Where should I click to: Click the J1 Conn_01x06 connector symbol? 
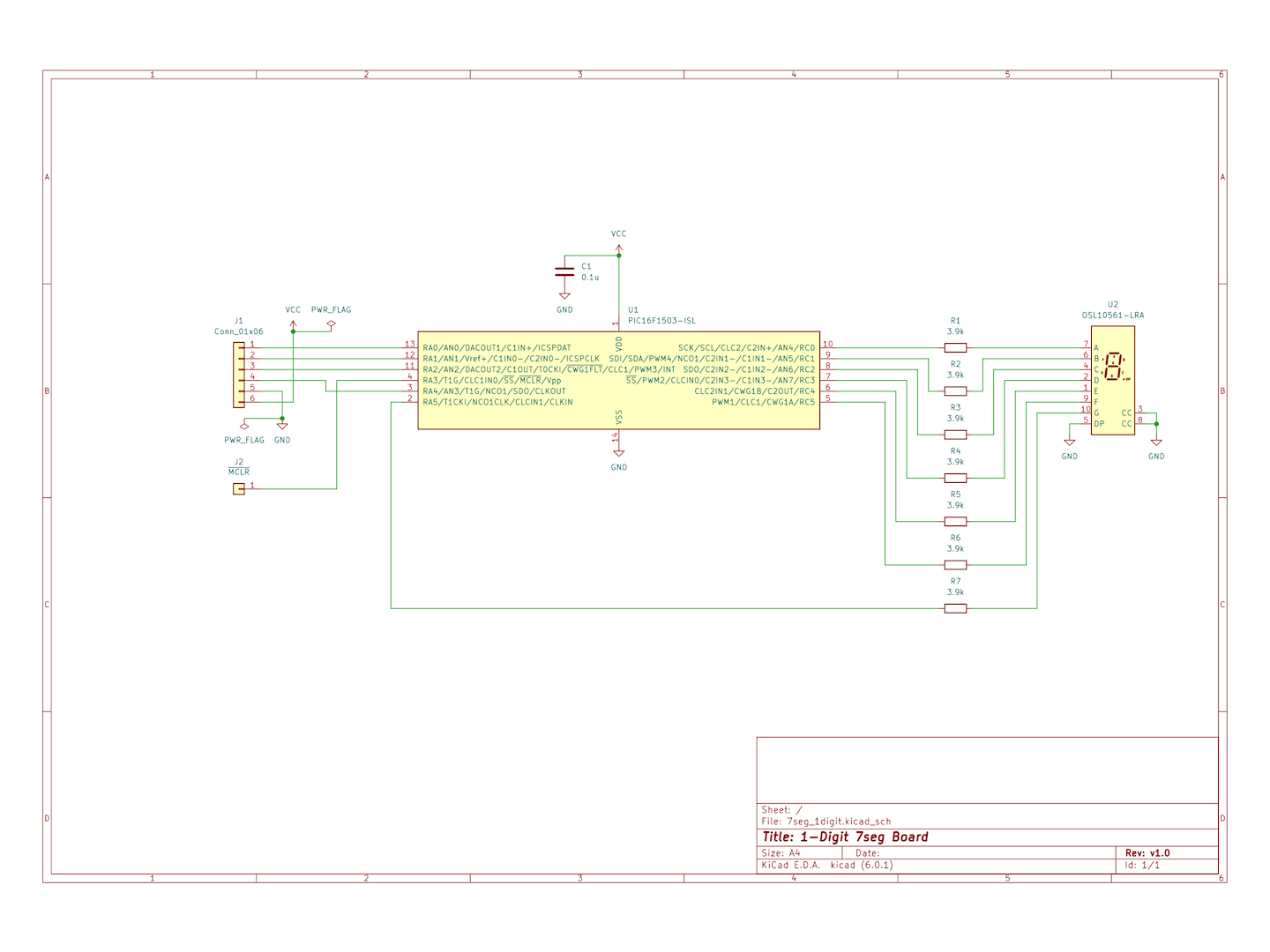coord(239,375)
